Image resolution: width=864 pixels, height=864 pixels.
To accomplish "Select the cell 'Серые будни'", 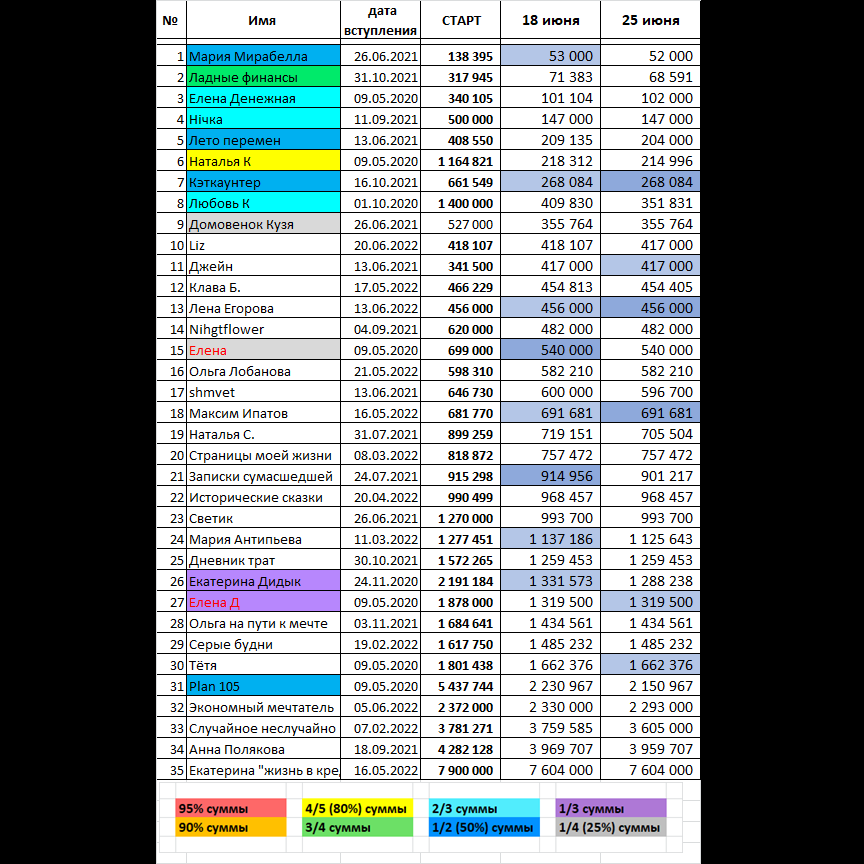I will (263, 644).
